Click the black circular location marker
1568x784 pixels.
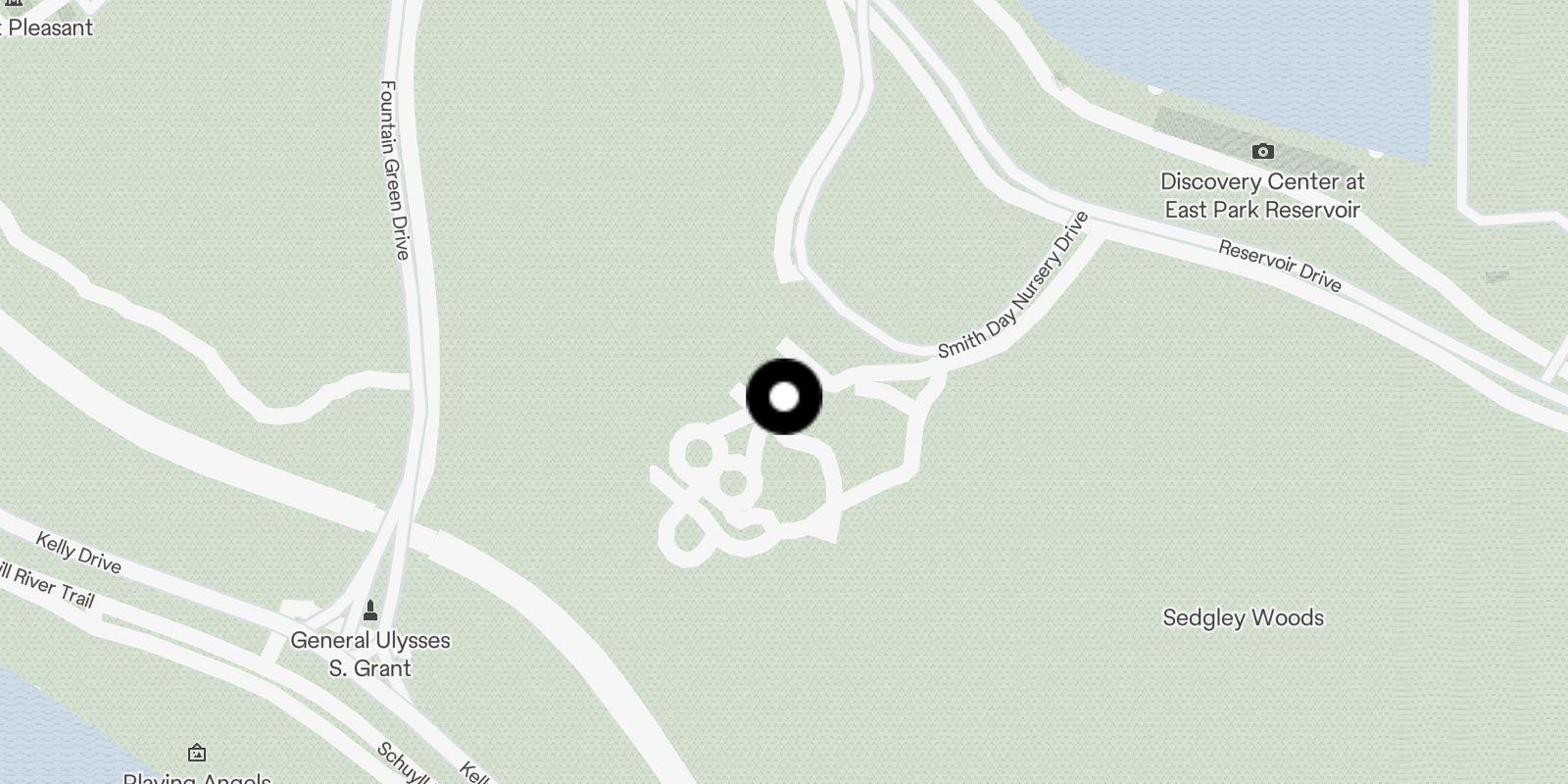(784, 397)
